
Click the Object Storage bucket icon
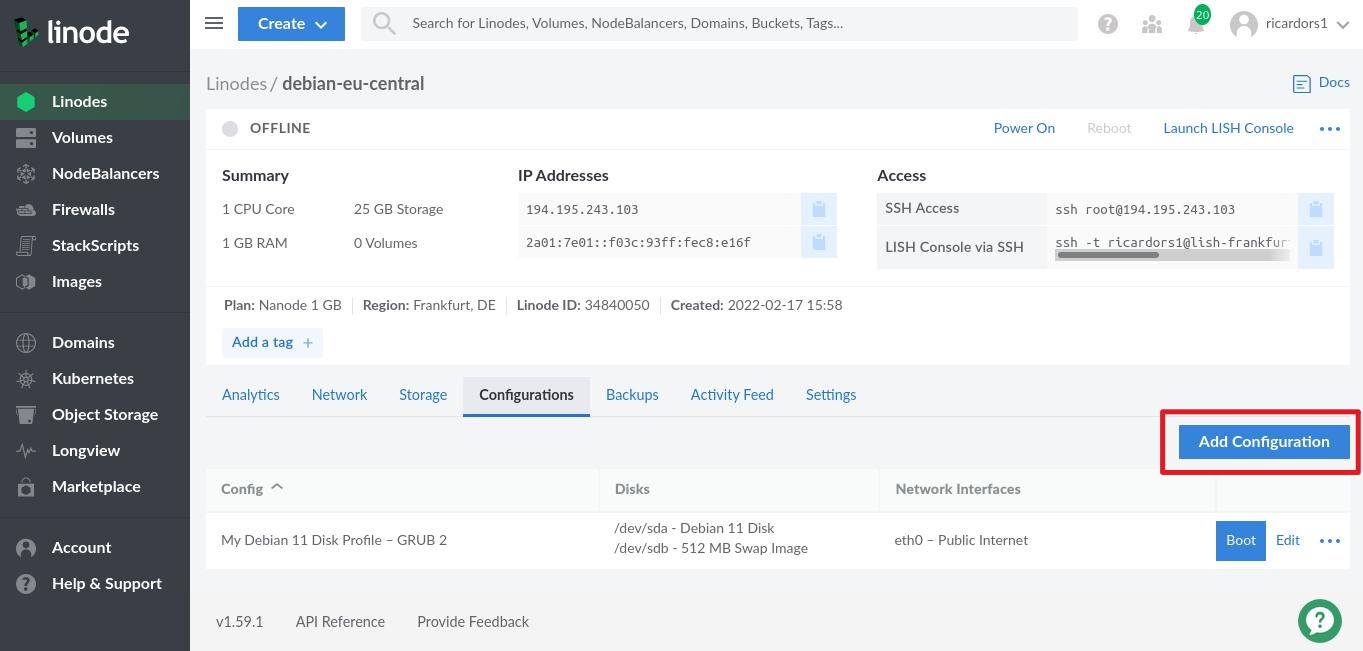coord(26,415)
